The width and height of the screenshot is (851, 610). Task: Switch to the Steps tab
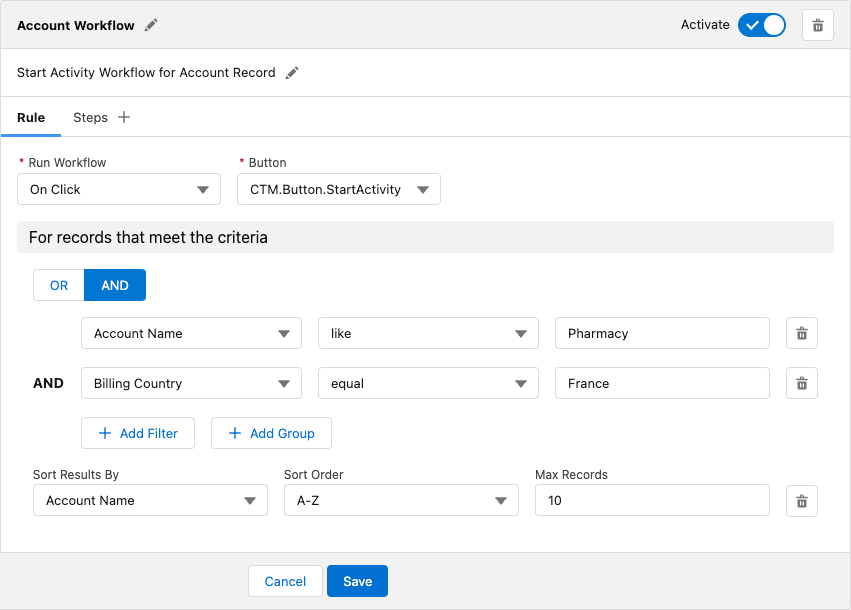tap(90, 117)
